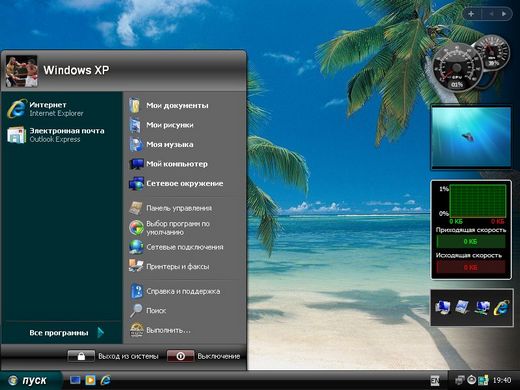
Task: Click the Принтеры и факсы icon
Action: (x=136, y=266)
